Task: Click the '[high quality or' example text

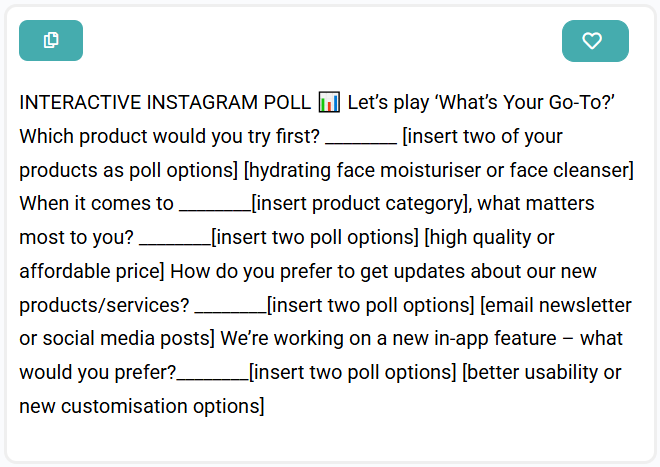Action: coord(489,238)
